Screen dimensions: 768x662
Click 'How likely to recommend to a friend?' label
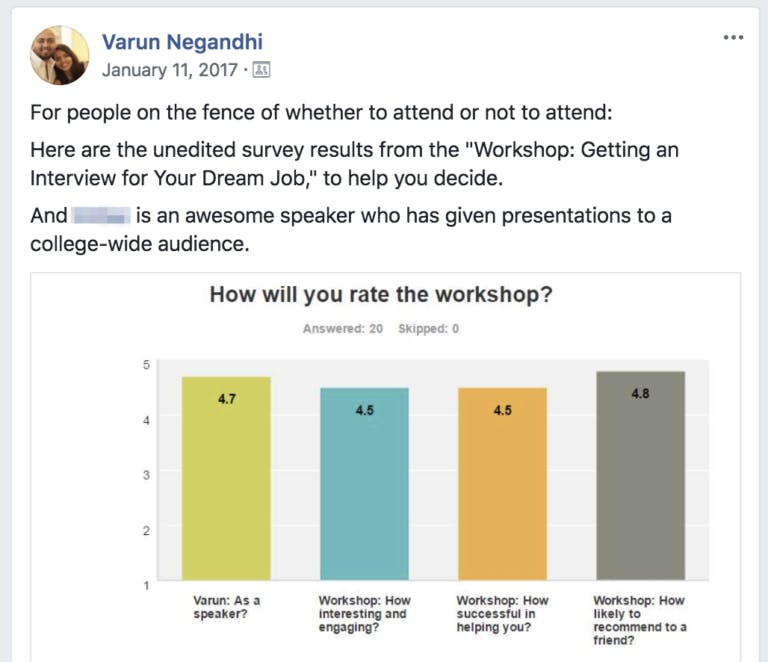point(640,620)
